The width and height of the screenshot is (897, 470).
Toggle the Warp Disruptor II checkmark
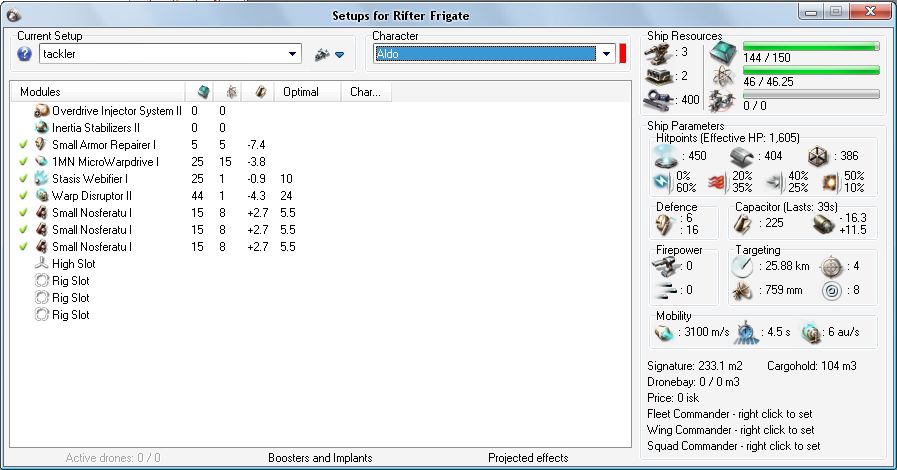tap(23, 196)
